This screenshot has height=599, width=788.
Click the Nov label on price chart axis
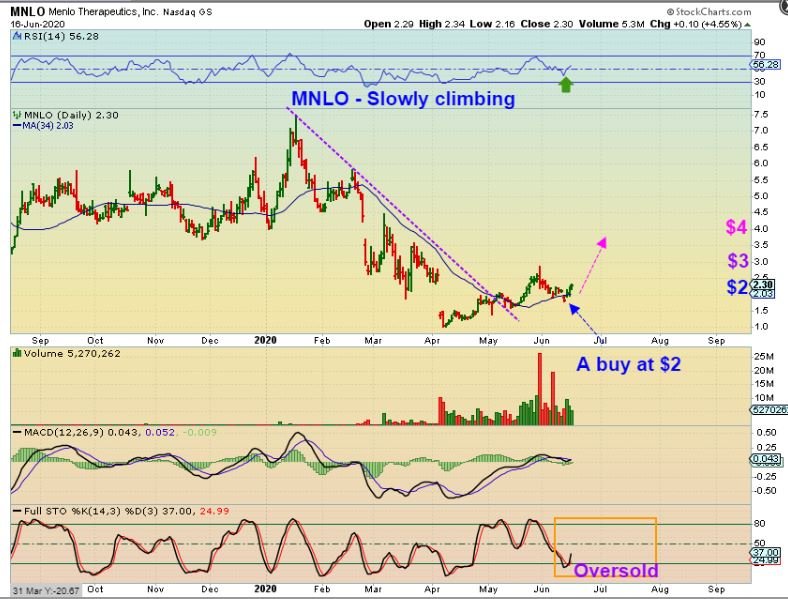point(156,340)
